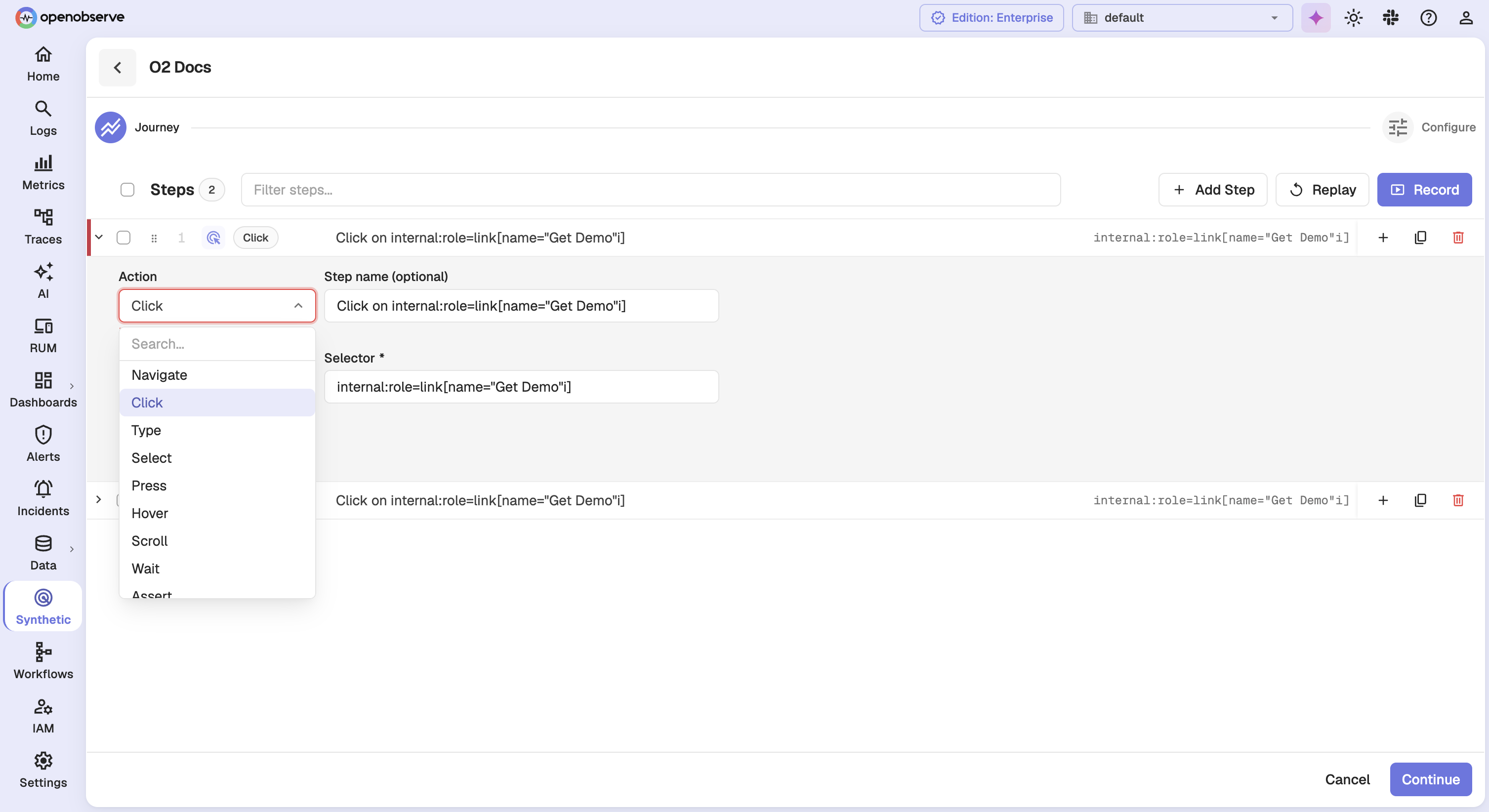The image size is (1489, 812).
Task: Delete step 1 with the trash icon
Action: [x=1458, y=238]
